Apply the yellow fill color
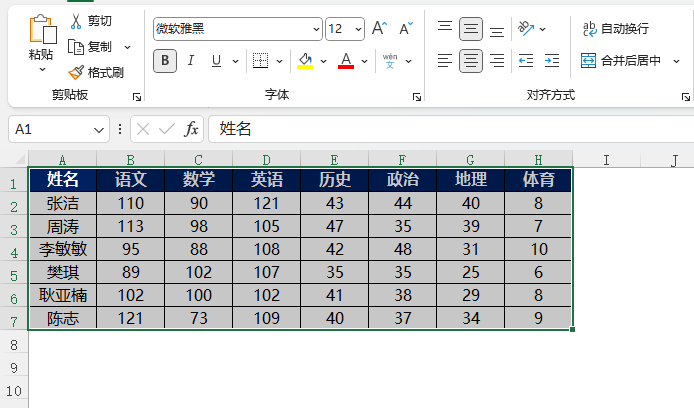This screenshot has width=694, height=408. coord(305,61)
